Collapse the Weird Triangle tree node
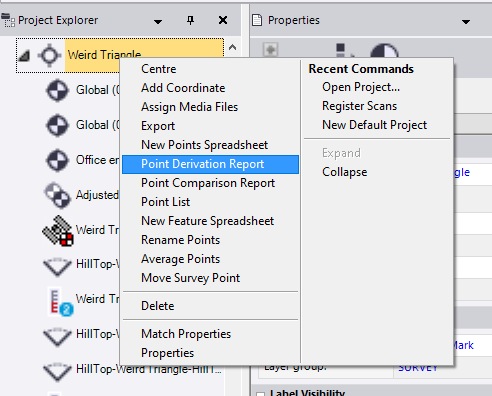Screen dimensions: 492x396 pos(24,56)
